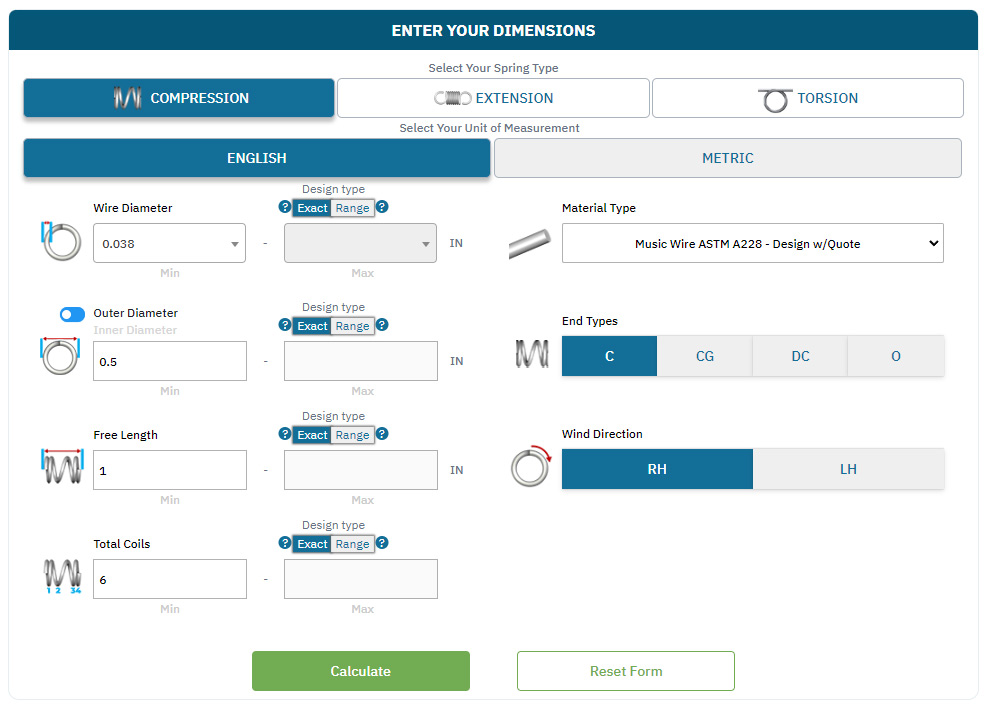Click the Reset Form button
This screenshot has width=989, height=711.
coord(625,671)
